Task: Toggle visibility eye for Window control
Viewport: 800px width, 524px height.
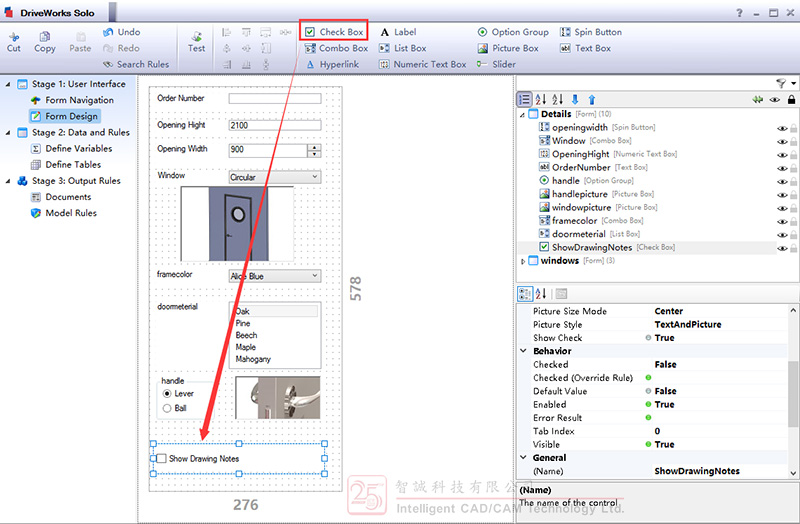Action: point(782,142)
